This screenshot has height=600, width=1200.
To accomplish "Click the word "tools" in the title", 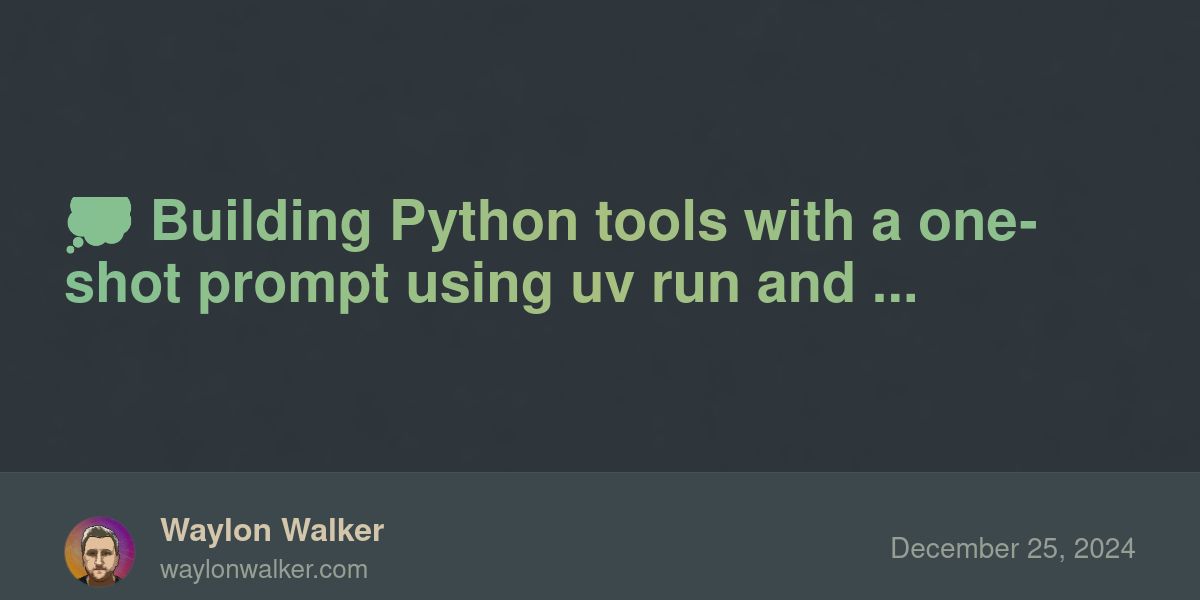I will (x=661, y=222).
